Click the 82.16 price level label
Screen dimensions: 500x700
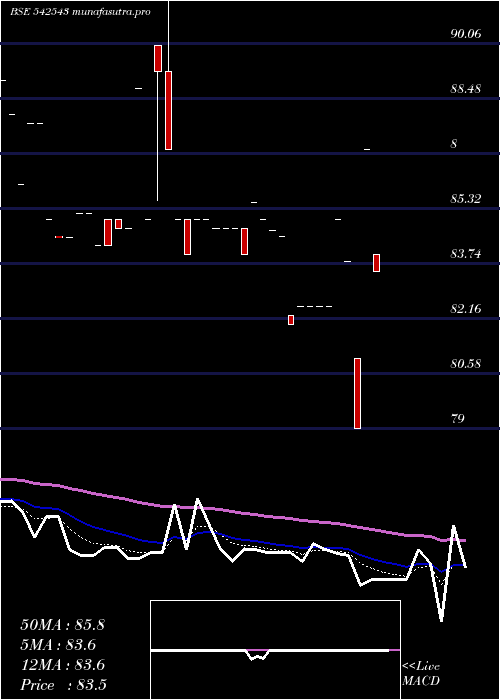tap(466, 308)
